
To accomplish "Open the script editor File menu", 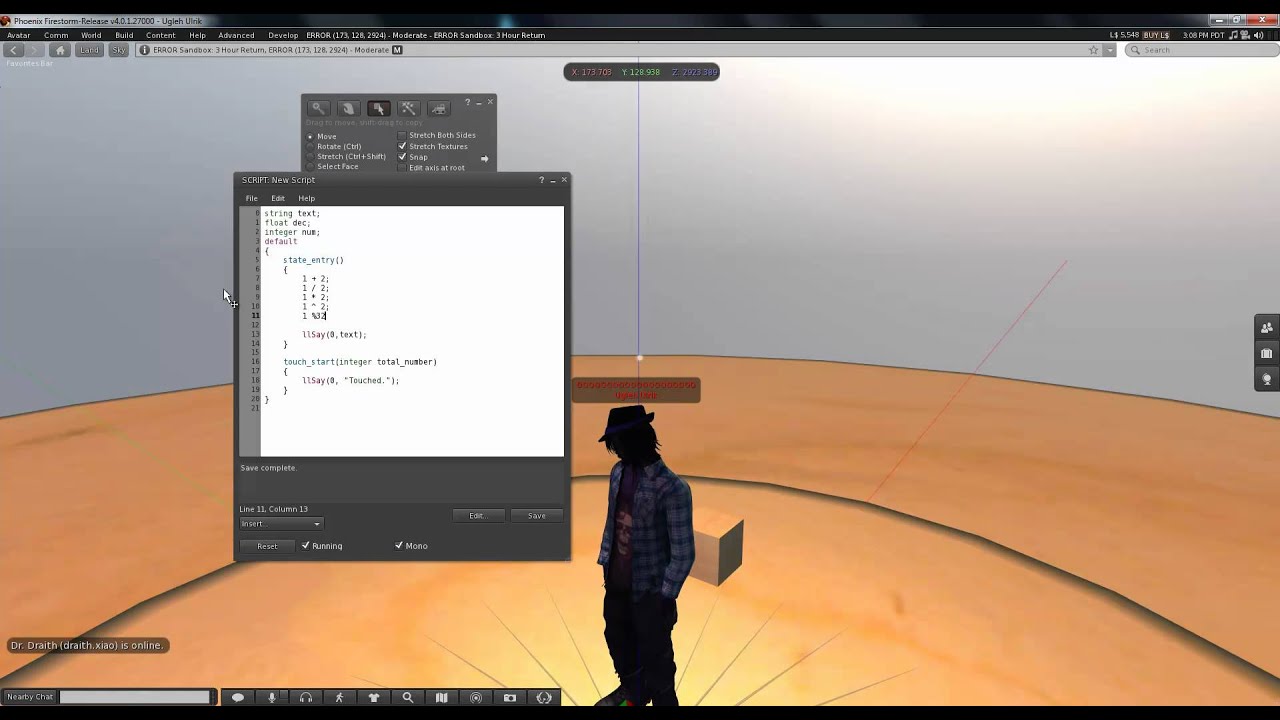I will pyautogui.click(x=252, y=198).
